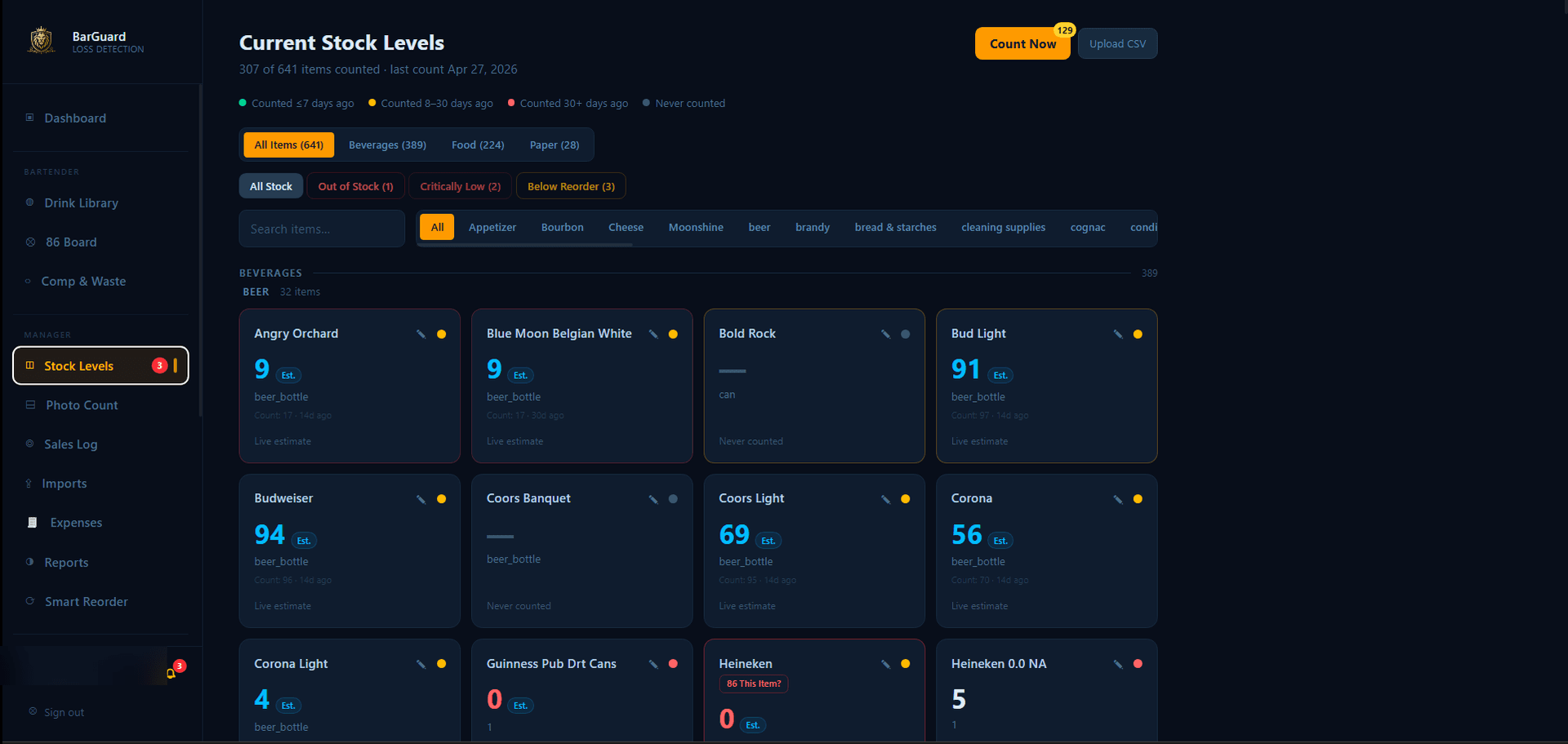Screen dimensions: 1568x744
Task: Click Bold Rock's gray never-counted dot
Action: pyautogui.click(x=906, y=334)
